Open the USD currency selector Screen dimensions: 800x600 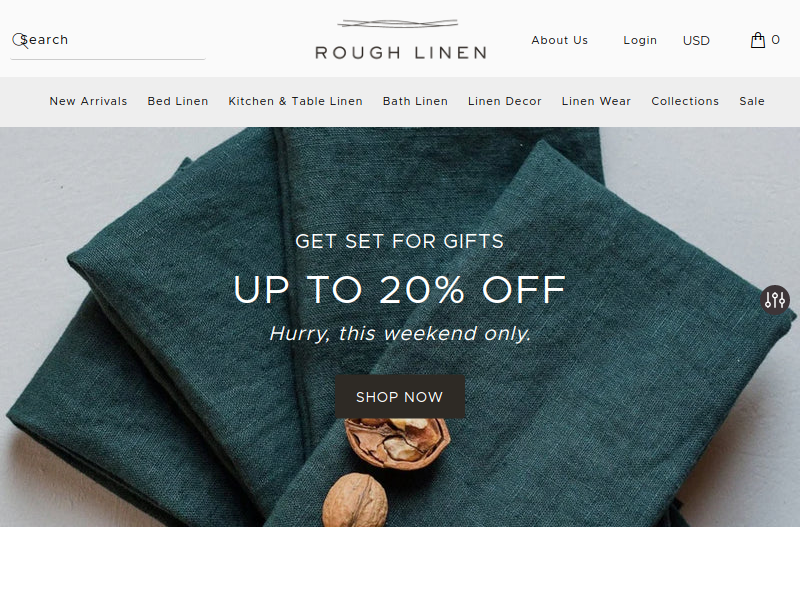click(696, 40)
